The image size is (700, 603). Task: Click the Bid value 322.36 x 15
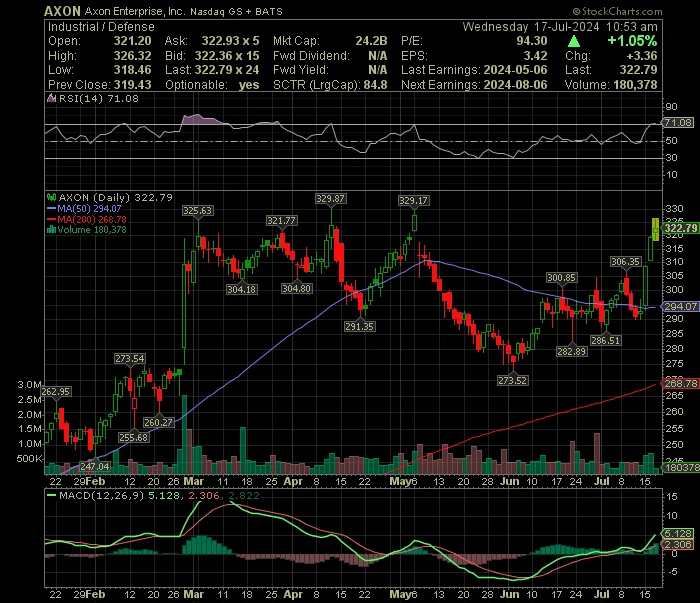coord(227,56)
